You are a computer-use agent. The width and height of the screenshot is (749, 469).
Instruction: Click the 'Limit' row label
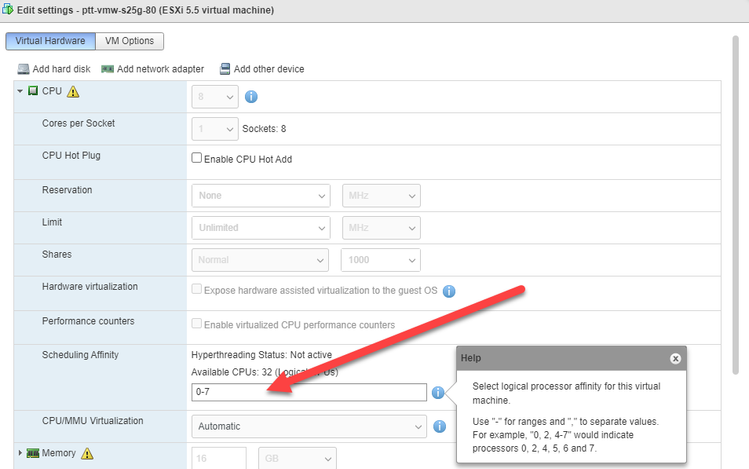(52, 222)
